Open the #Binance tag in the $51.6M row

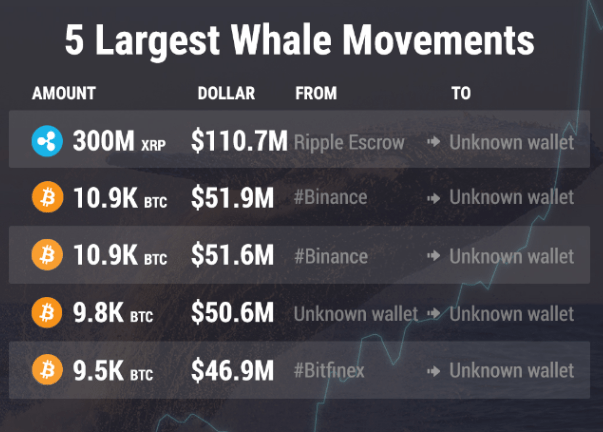point(331,256)
